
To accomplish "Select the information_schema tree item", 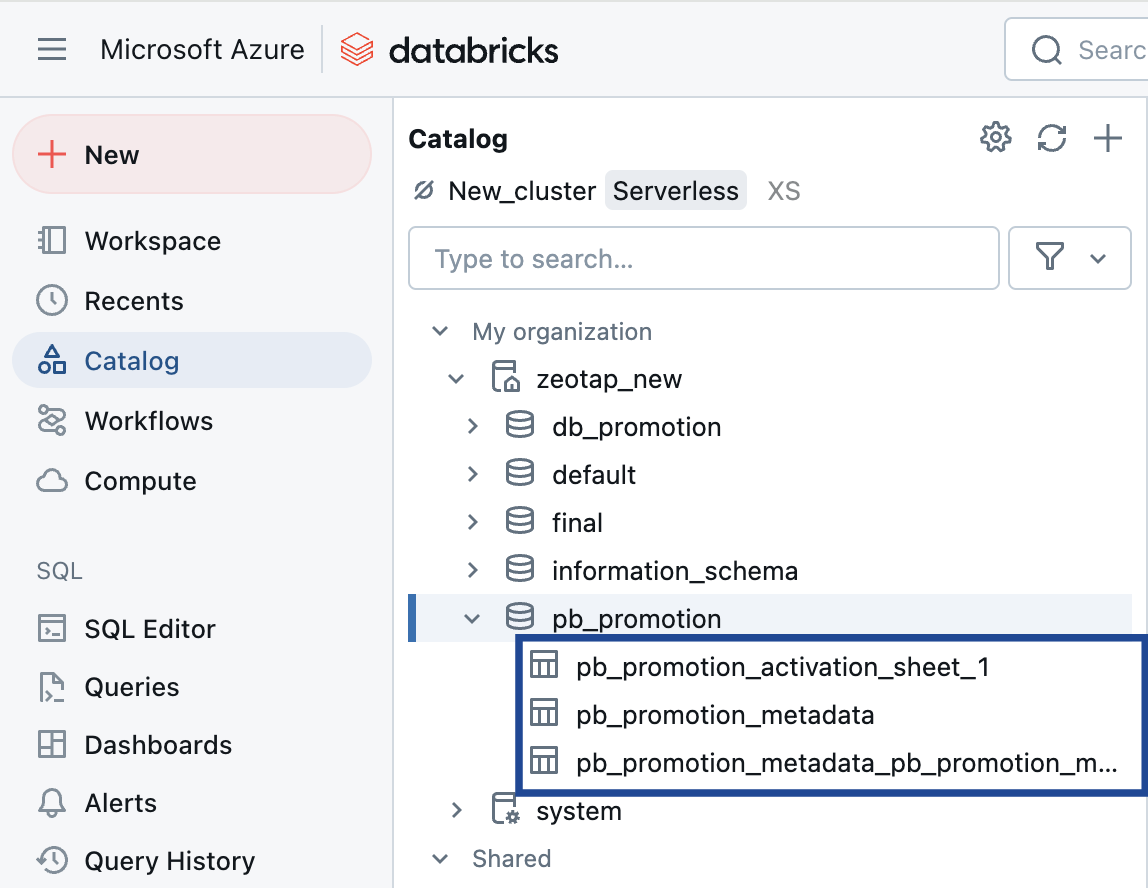I will [674, 571].
